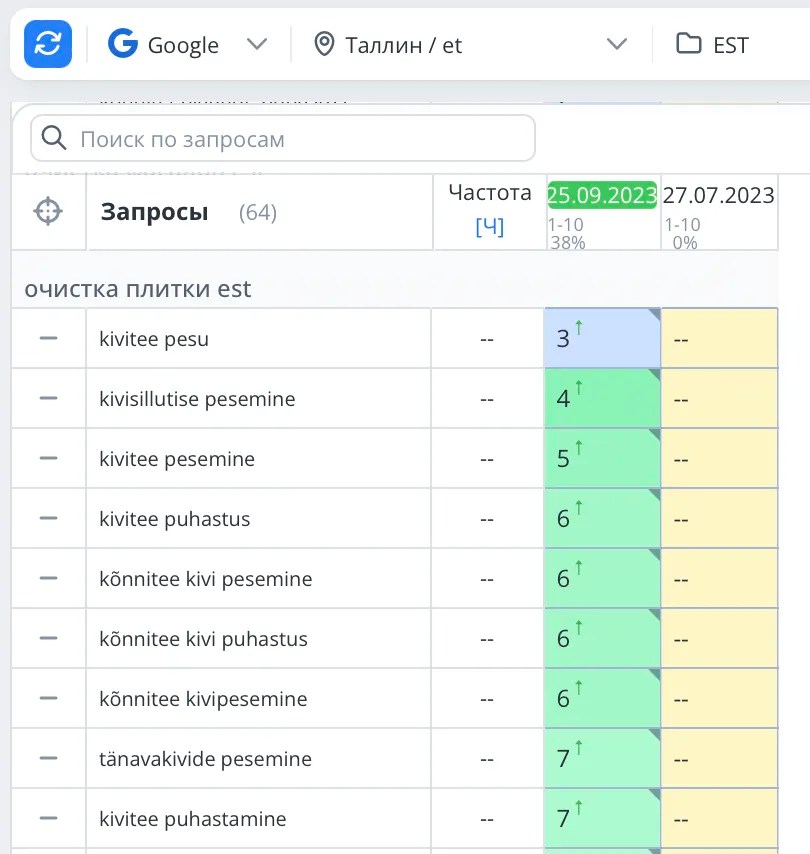Click the blue refresh sync icon
Image resolution: width=810 pixels, height=854 pixels.
(x=48, y=44)
